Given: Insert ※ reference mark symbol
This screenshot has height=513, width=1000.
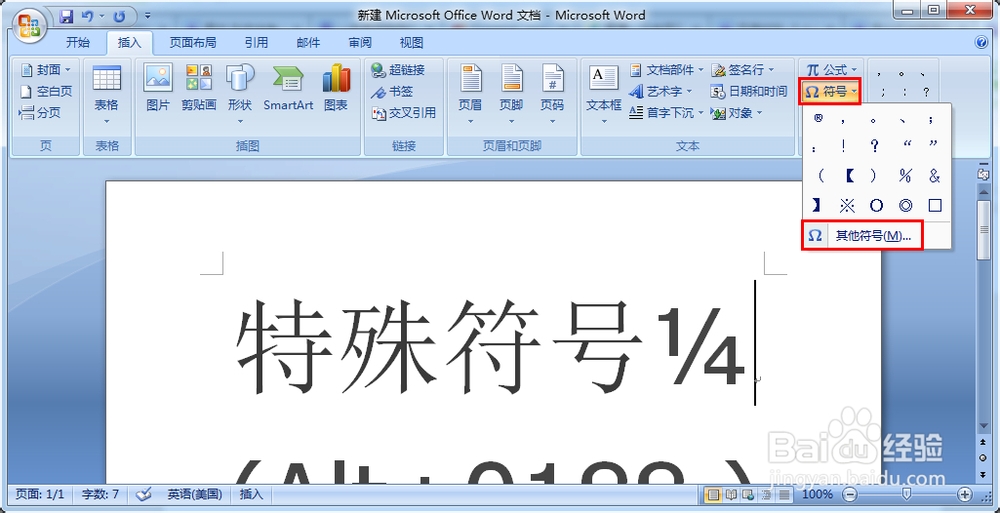Looking at the screenshot, I should [x=847, y=205].
